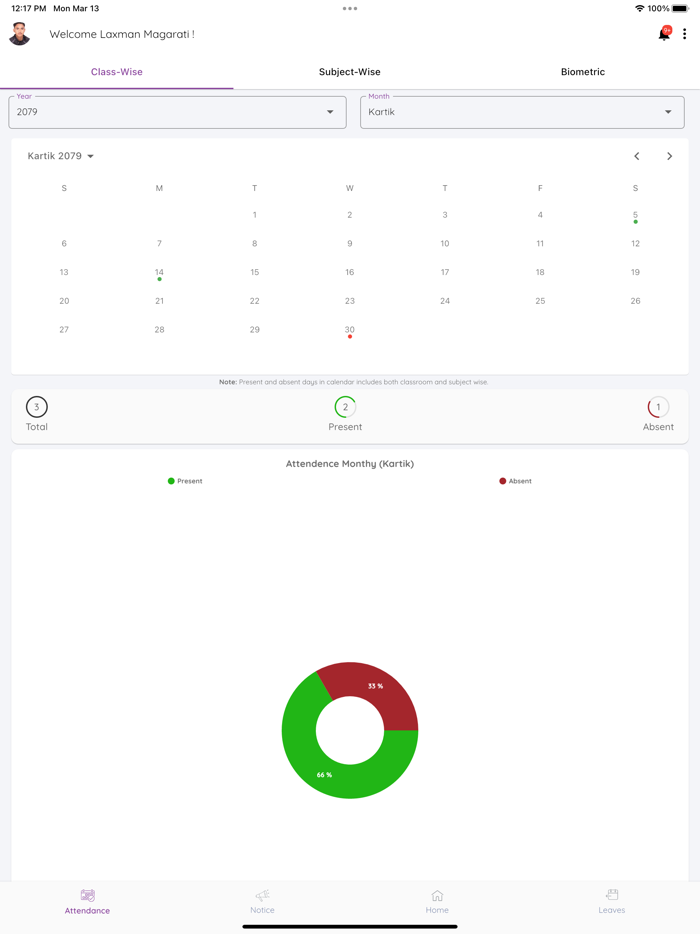Toggle Present series in chart legend
This screenshot has width=700, height=934.
[185, 481]
